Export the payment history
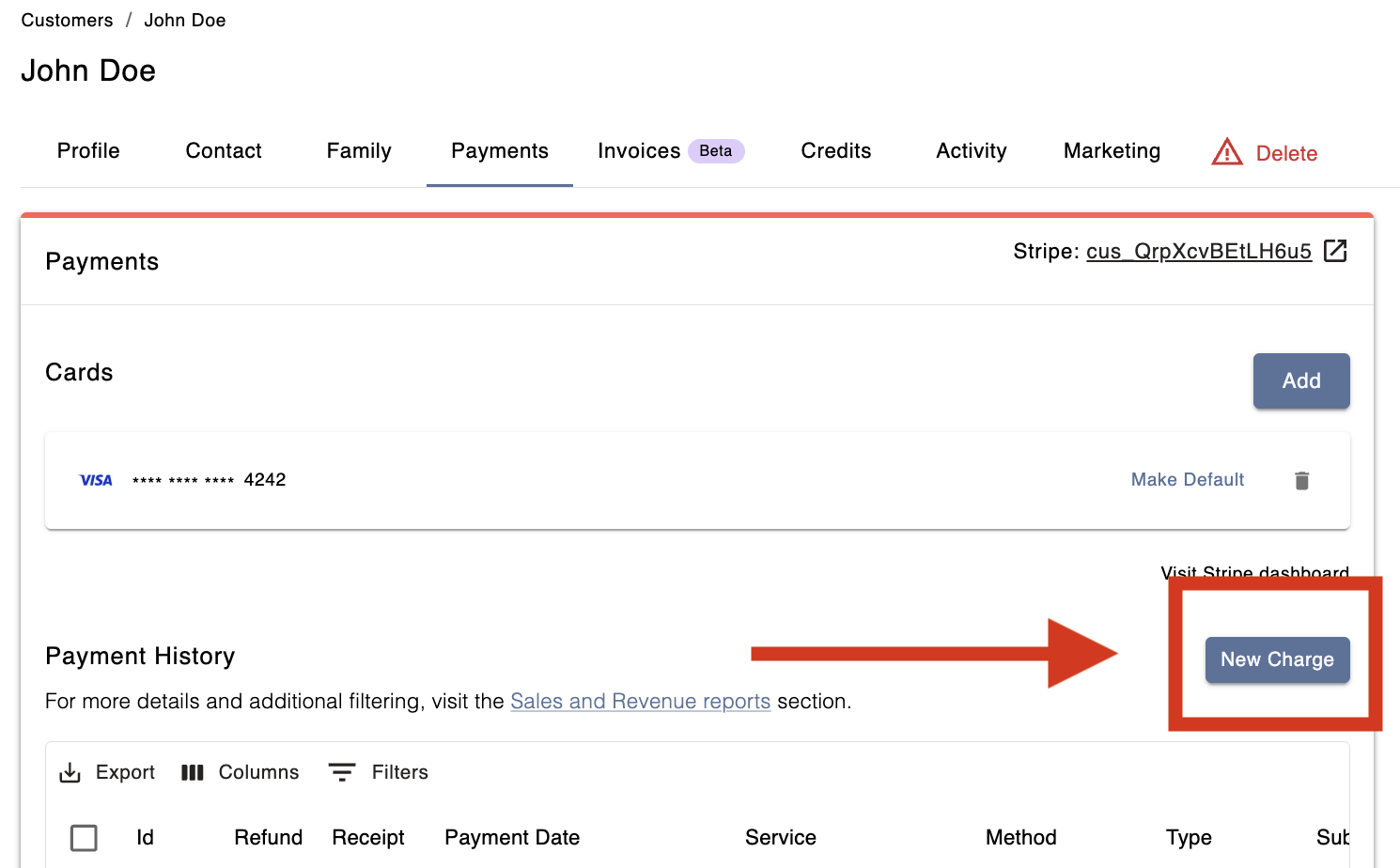Viewport: 1400px width, 868px height. point(107,772)
